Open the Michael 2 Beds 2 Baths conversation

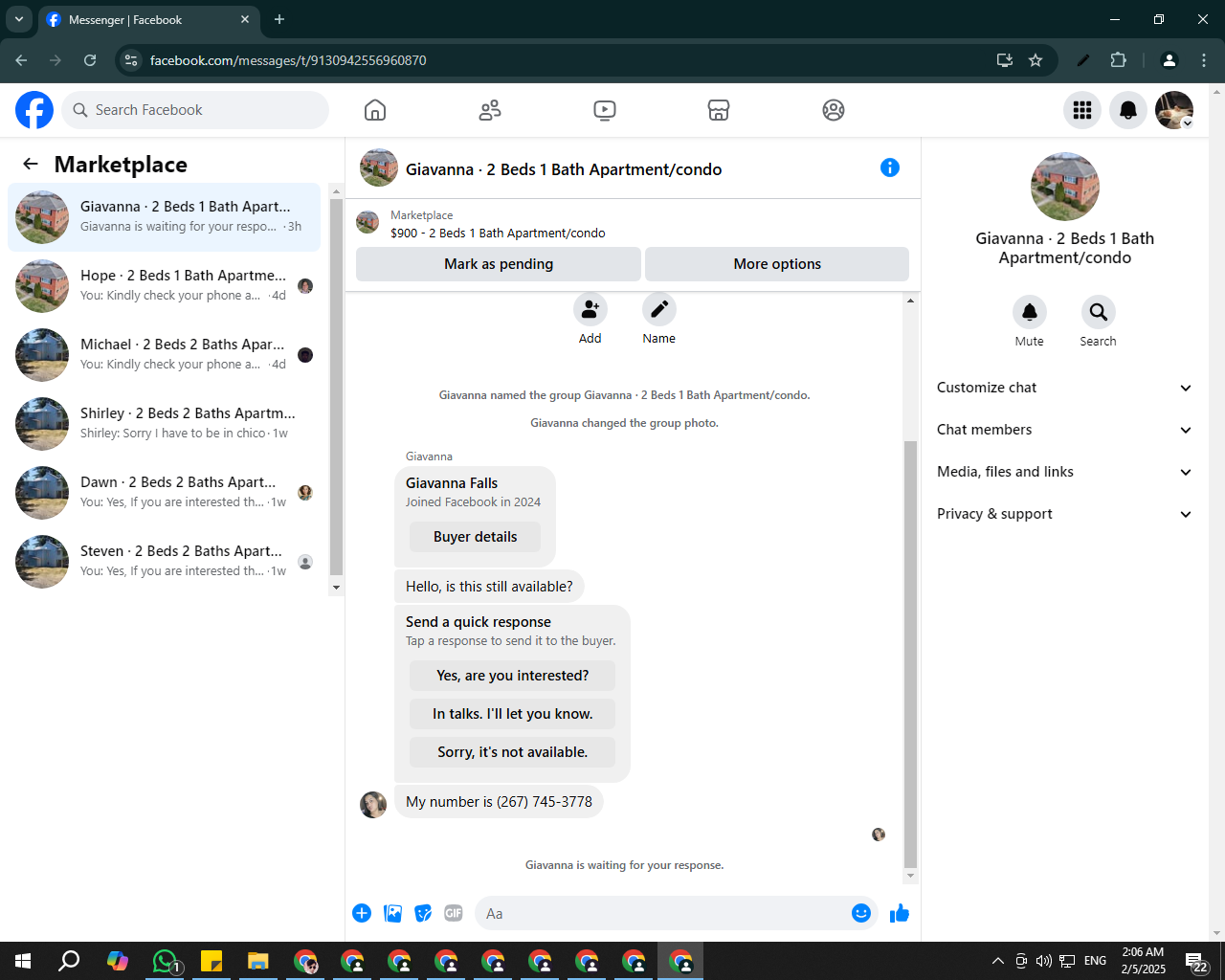[x=165, y=355]
